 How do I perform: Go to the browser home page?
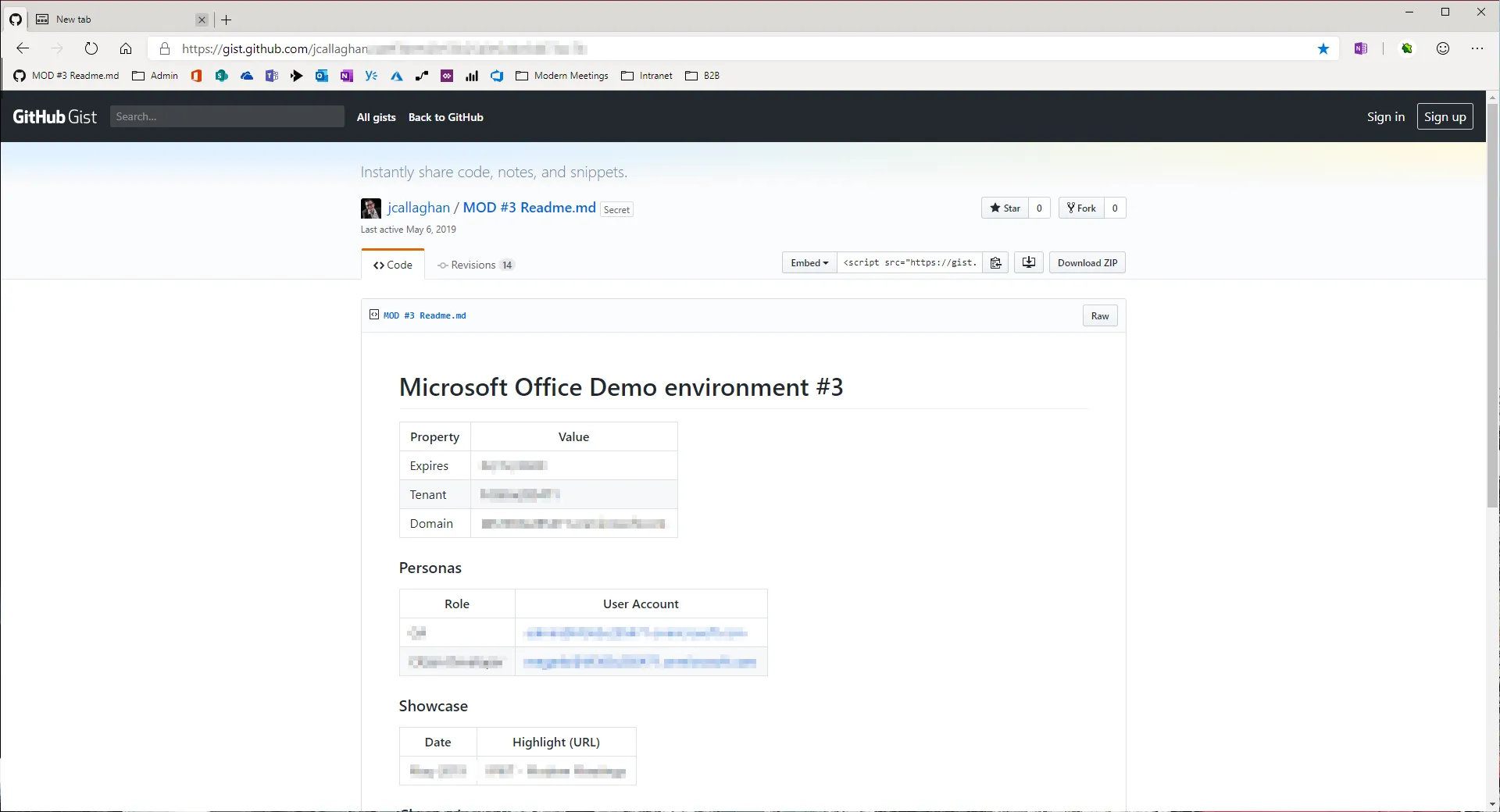click(x=126, y=48)
